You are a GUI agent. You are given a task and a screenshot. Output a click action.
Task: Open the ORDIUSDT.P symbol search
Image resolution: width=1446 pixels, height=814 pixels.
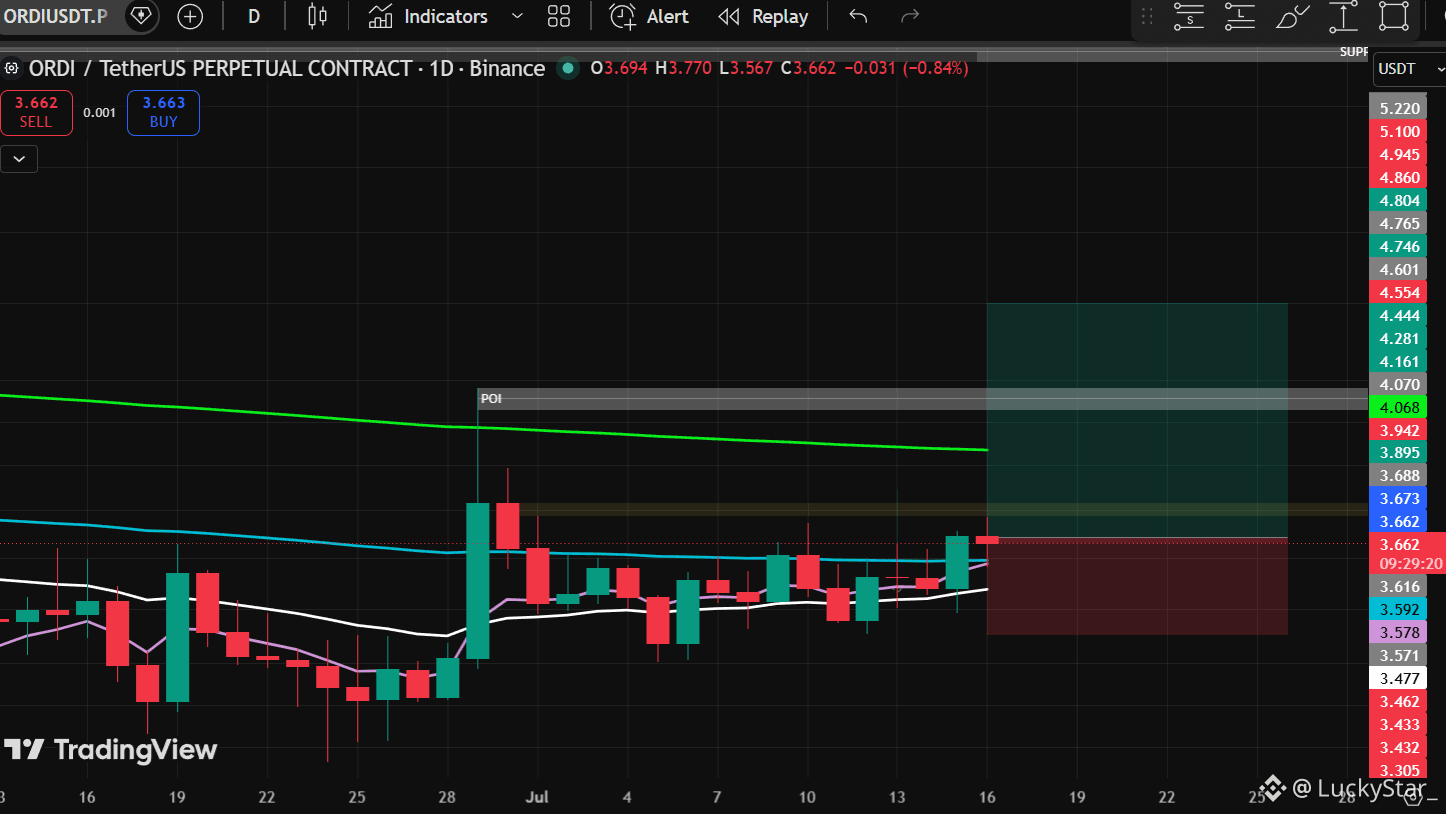click(x=55, y=16)
